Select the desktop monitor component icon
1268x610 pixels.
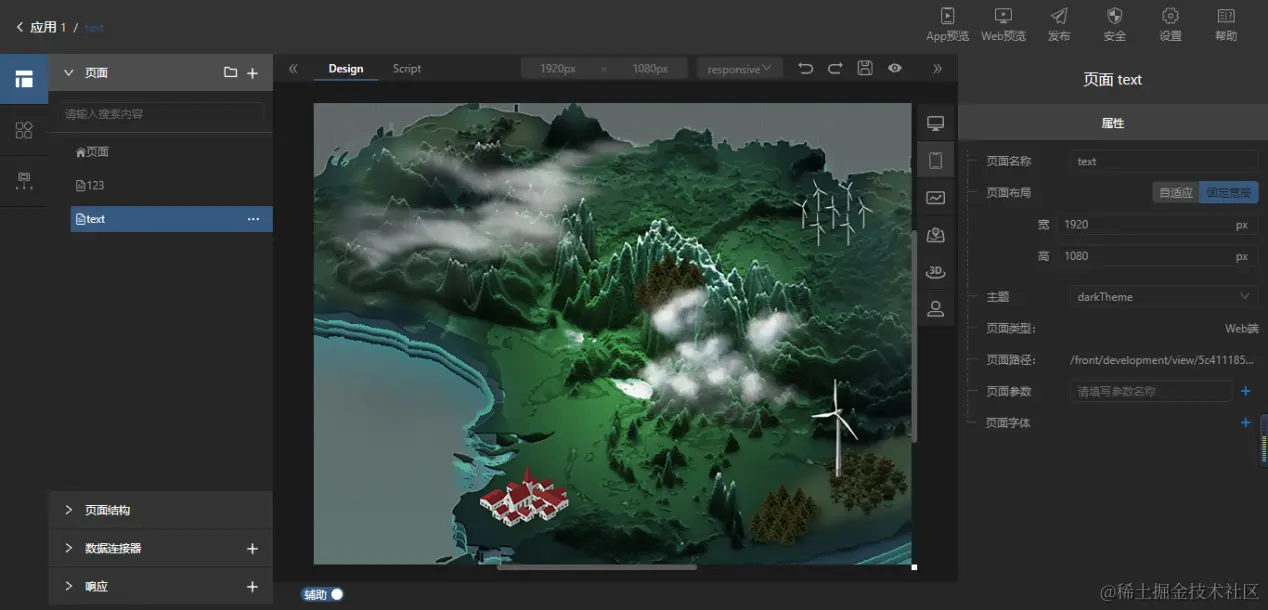coord(936,123)
